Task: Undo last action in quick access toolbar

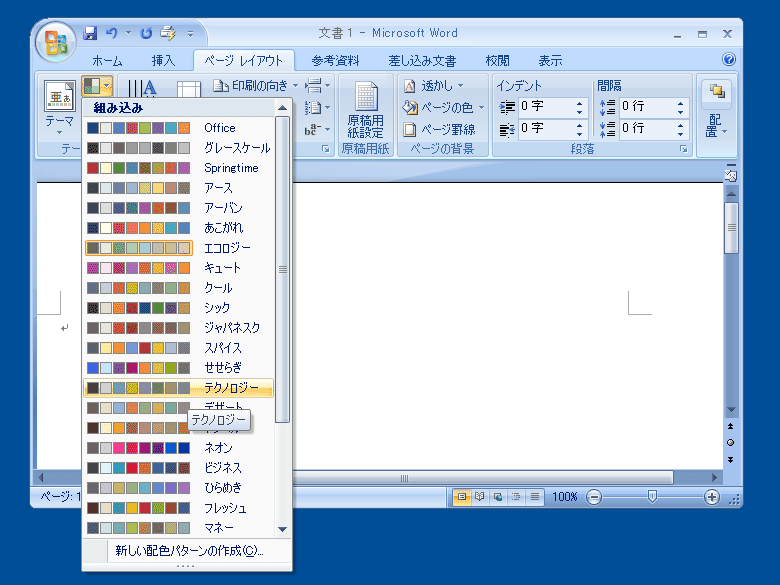Action: [112, 33]
